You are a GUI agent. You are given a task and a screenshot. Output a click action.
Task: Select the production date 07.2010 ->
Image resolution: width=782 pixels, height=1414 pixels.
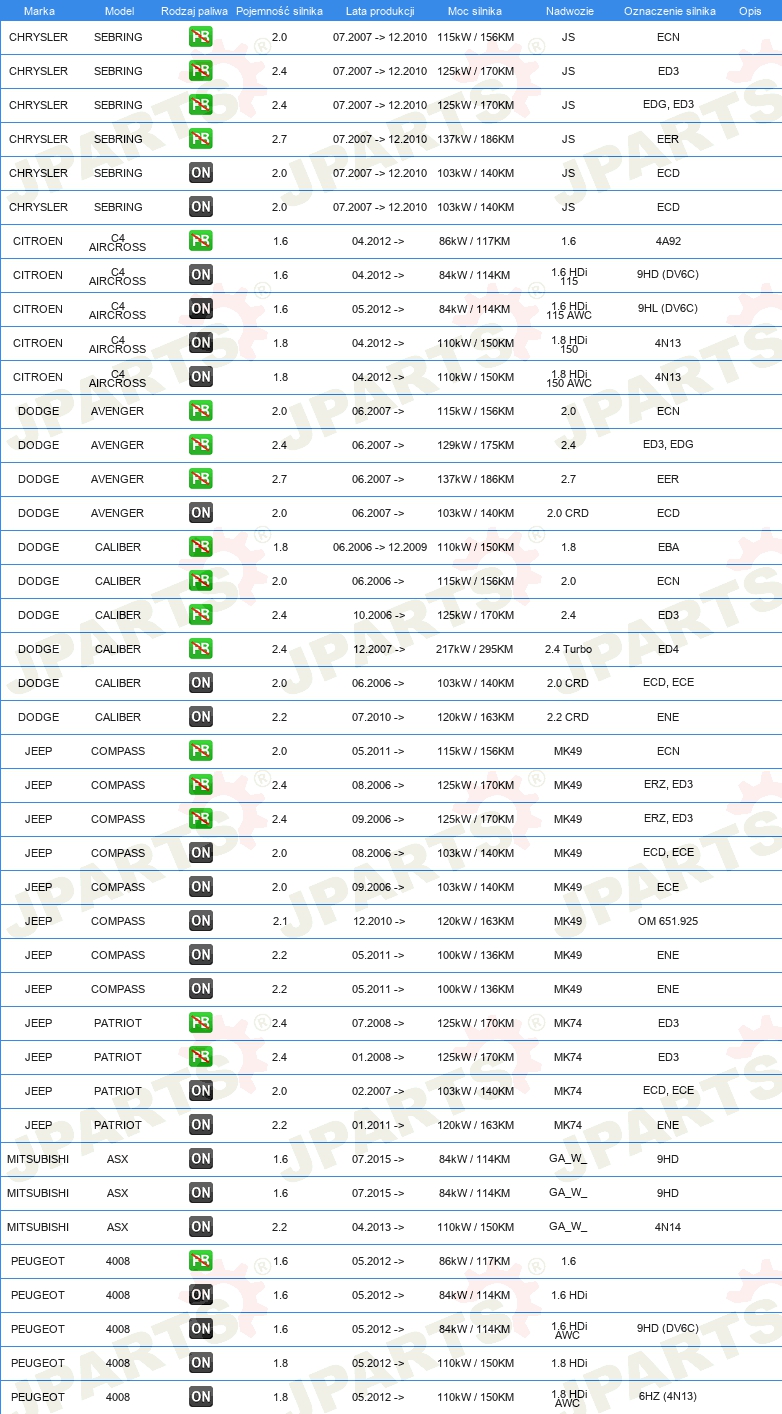click(378, 717)
